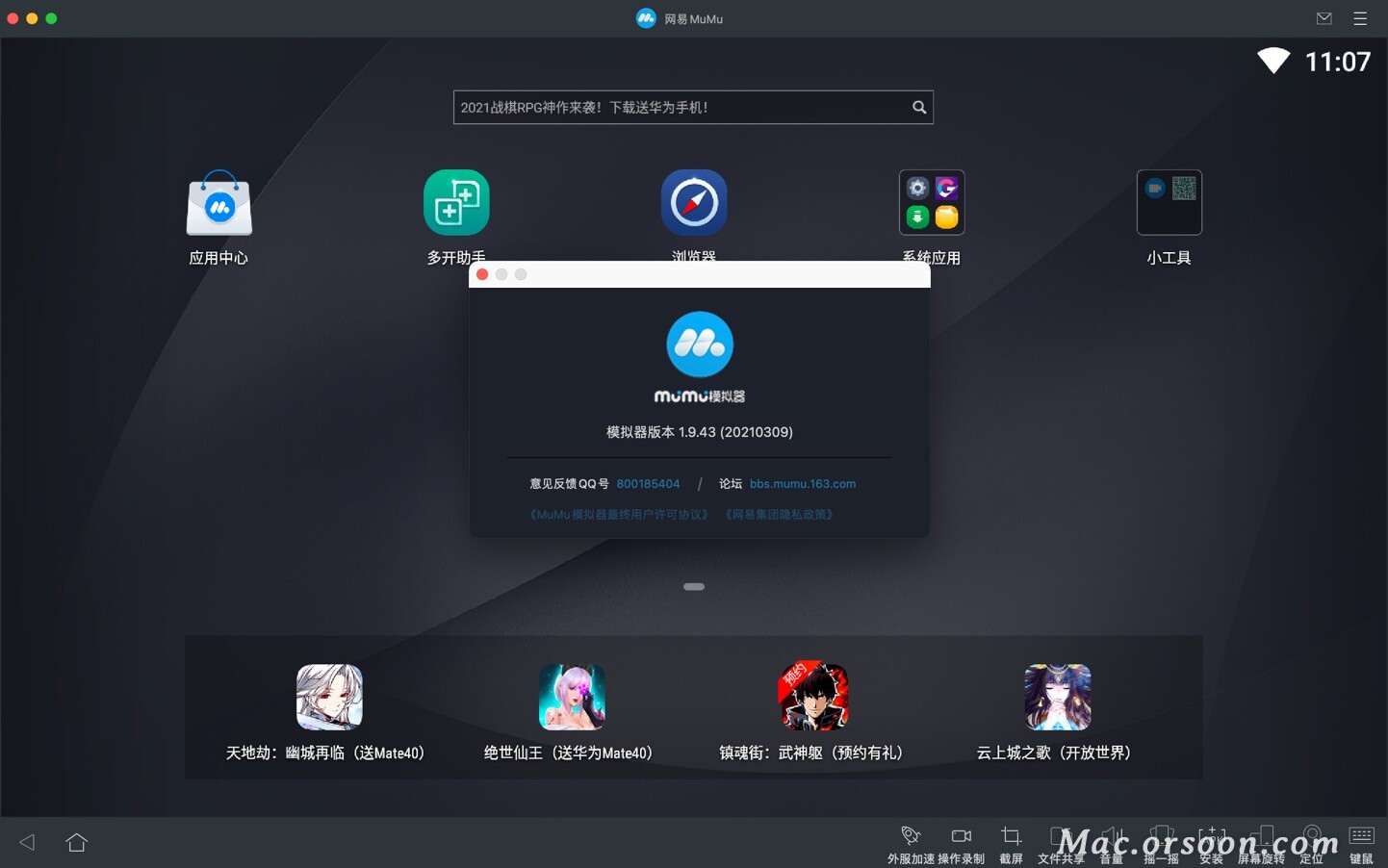
Task: Open the bbs.mumu.163.com forum link
Action: click(803, 484)
